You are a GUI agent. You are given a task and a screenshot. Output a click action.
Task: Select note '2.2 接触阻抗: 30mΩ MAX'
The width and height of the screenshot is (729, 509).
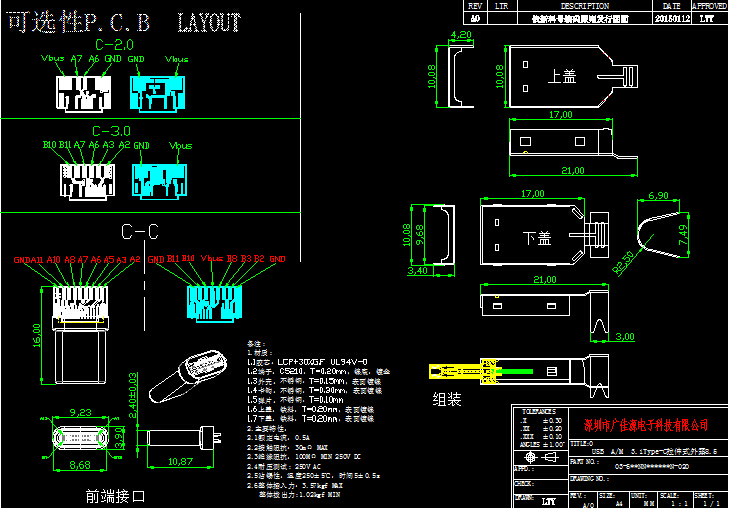(x=287, y=448)
